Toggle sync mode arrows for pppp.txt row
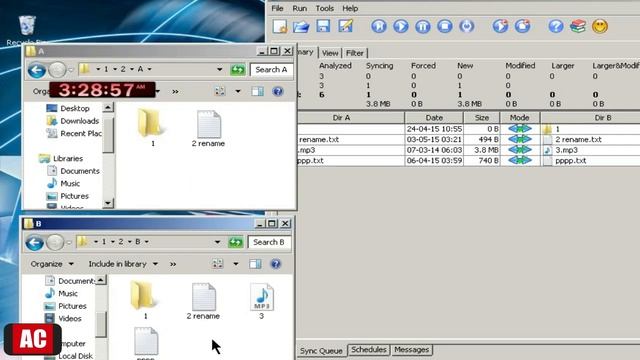The height and width of the screenshot is (360, 640). coord(520,161)
